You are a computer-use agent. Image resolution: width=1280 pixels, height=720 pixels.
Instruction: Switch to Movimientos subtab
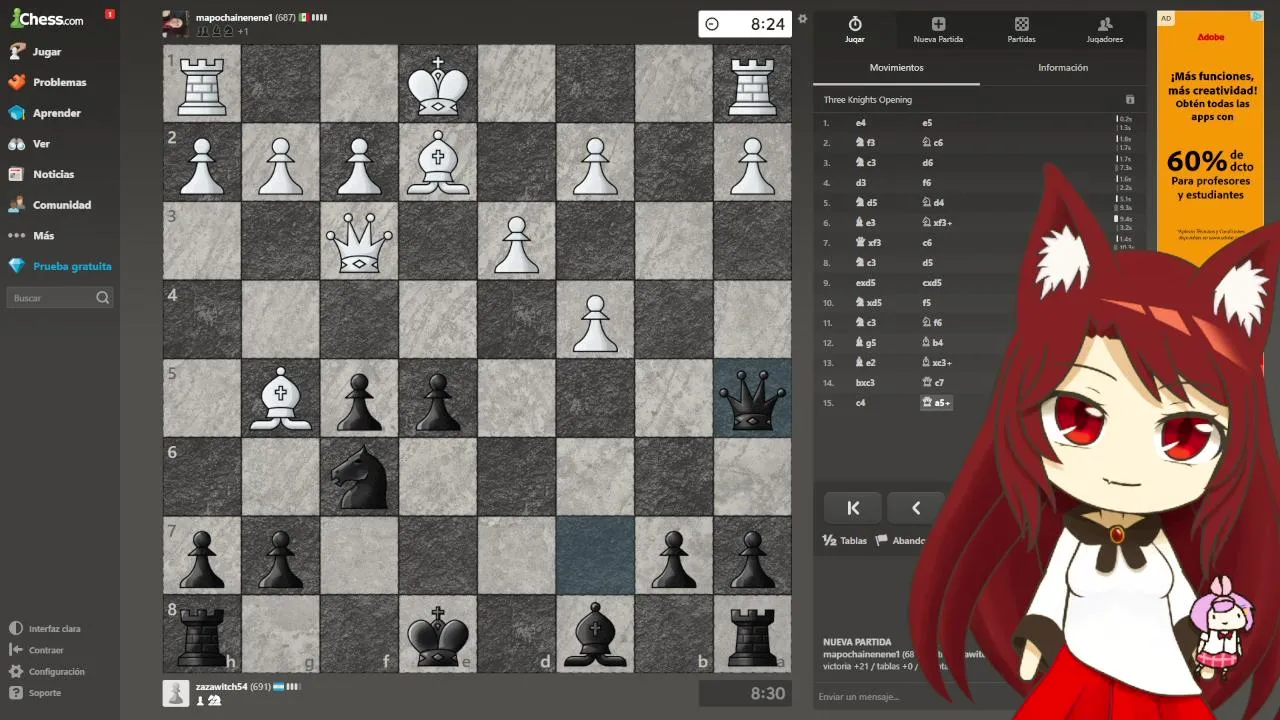pyautogui.click(x=897, y=68)
